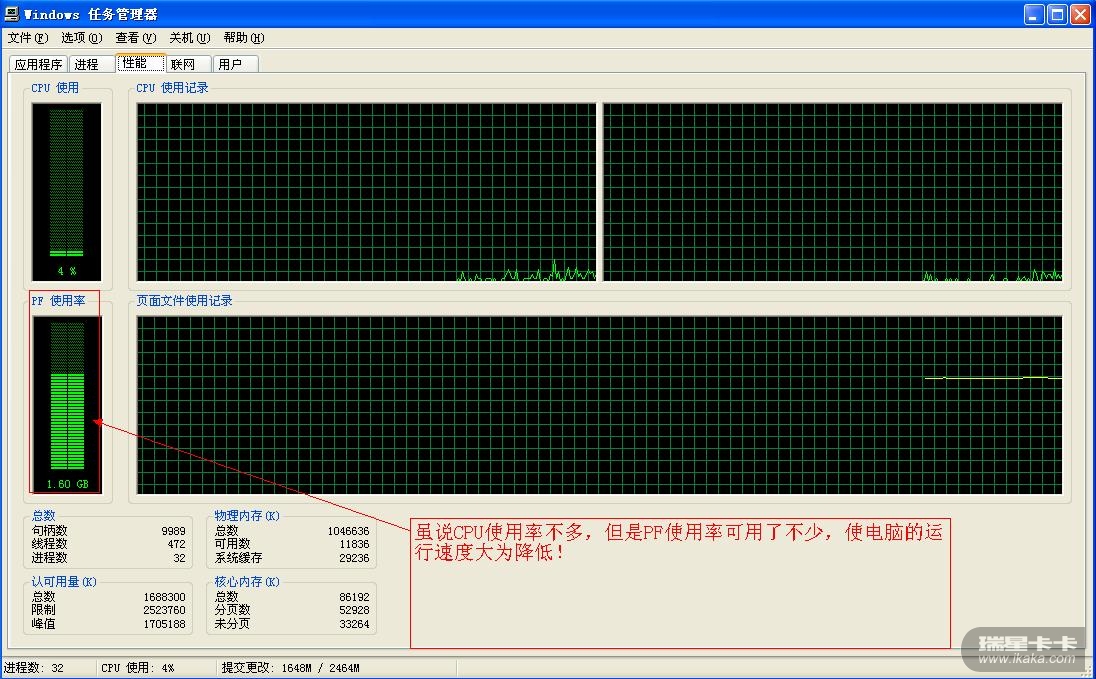Click the 总数 group label above 句柄数
Image resolution: width=1096 pixels, height=679 pixels.
(x=43, y=515)
